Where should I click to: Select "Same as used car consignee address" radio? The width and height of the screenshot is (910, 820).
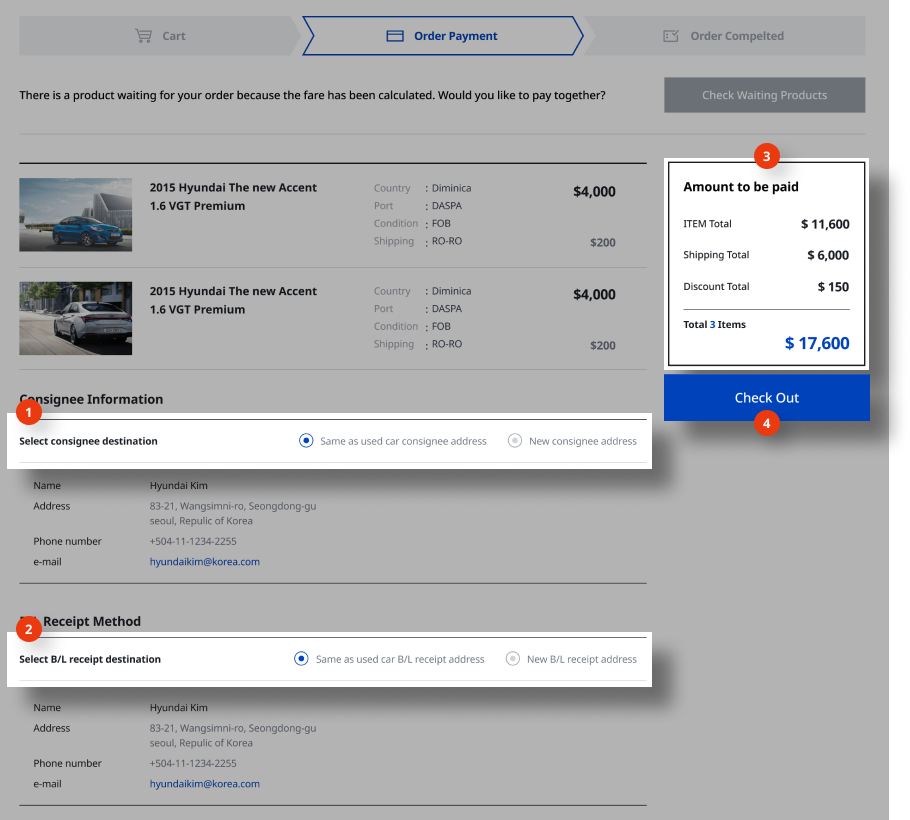pos(306,441)
